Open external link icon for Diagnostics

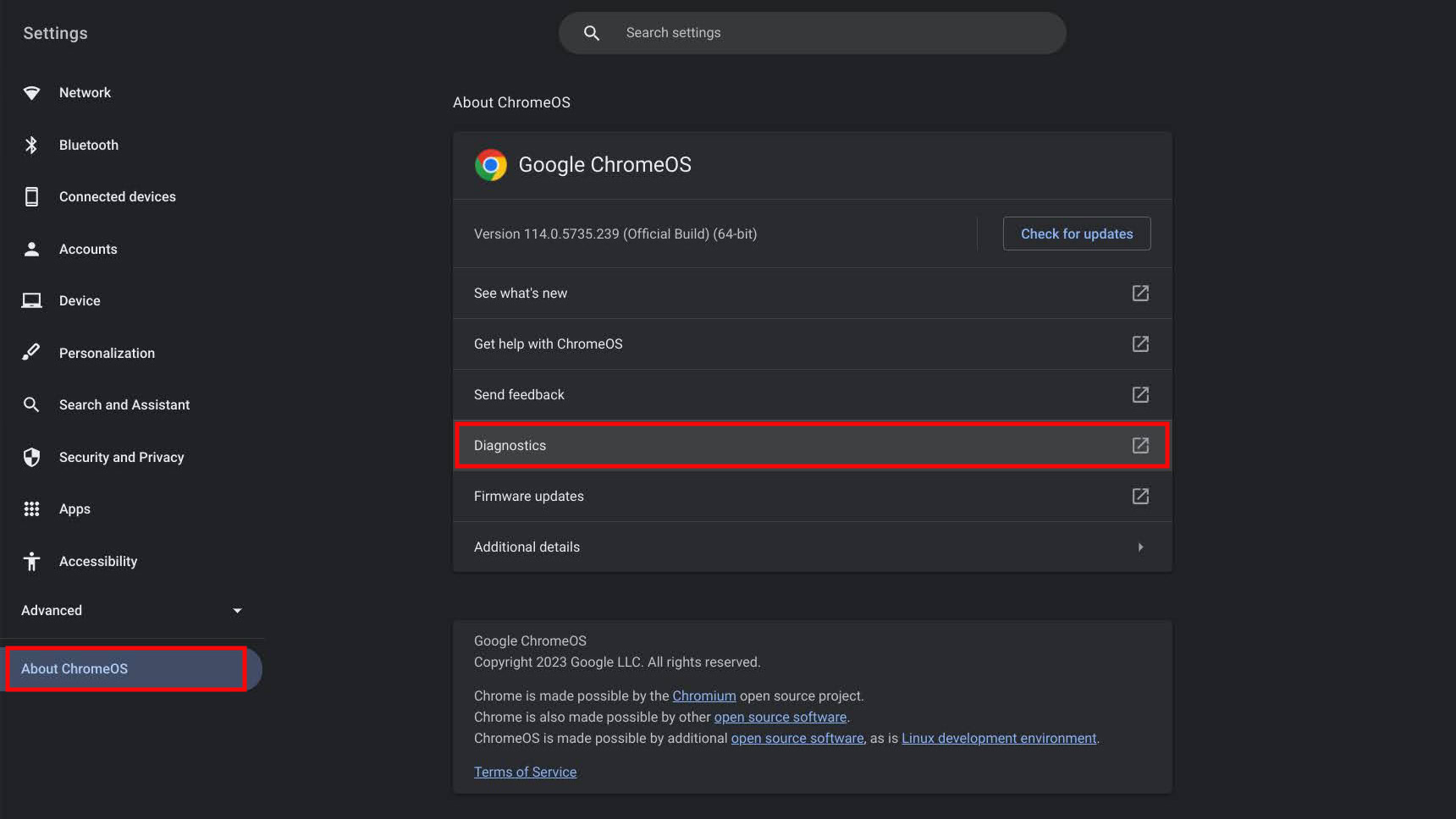point(1140,446)
